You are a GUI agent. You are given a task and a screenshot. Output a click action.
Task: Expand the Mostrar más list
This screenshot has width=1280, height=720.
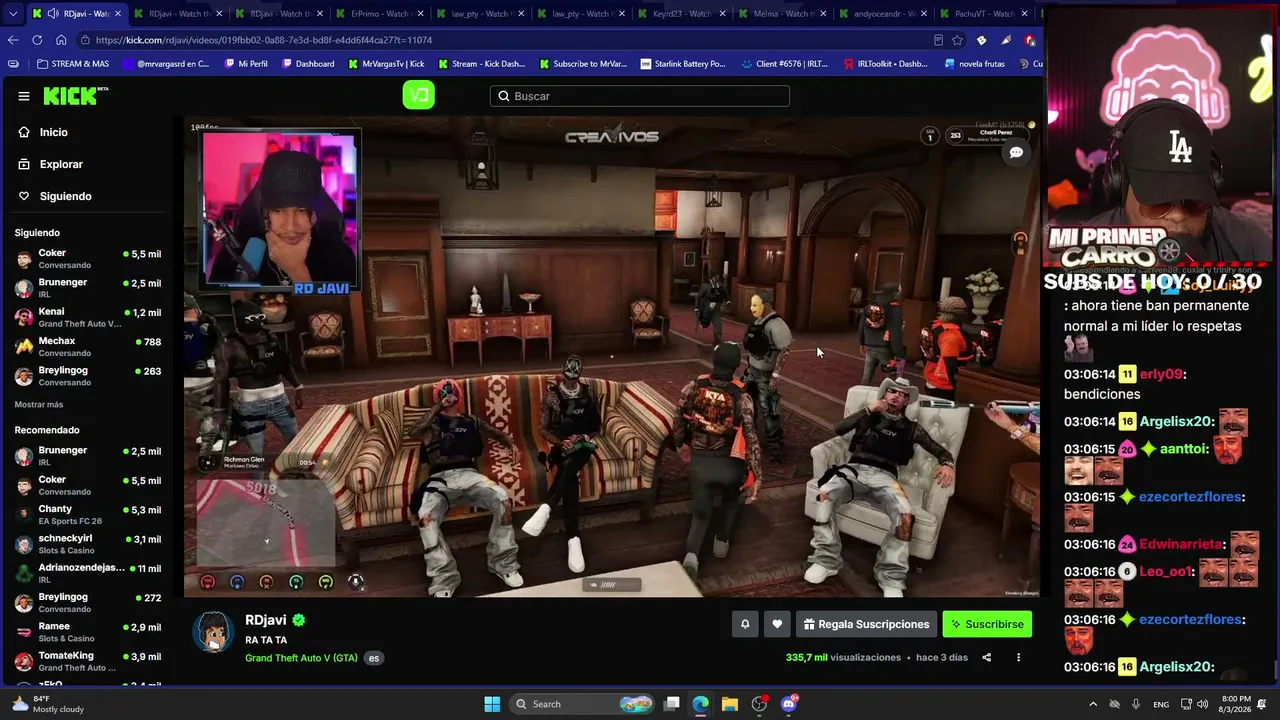point(39,404)
